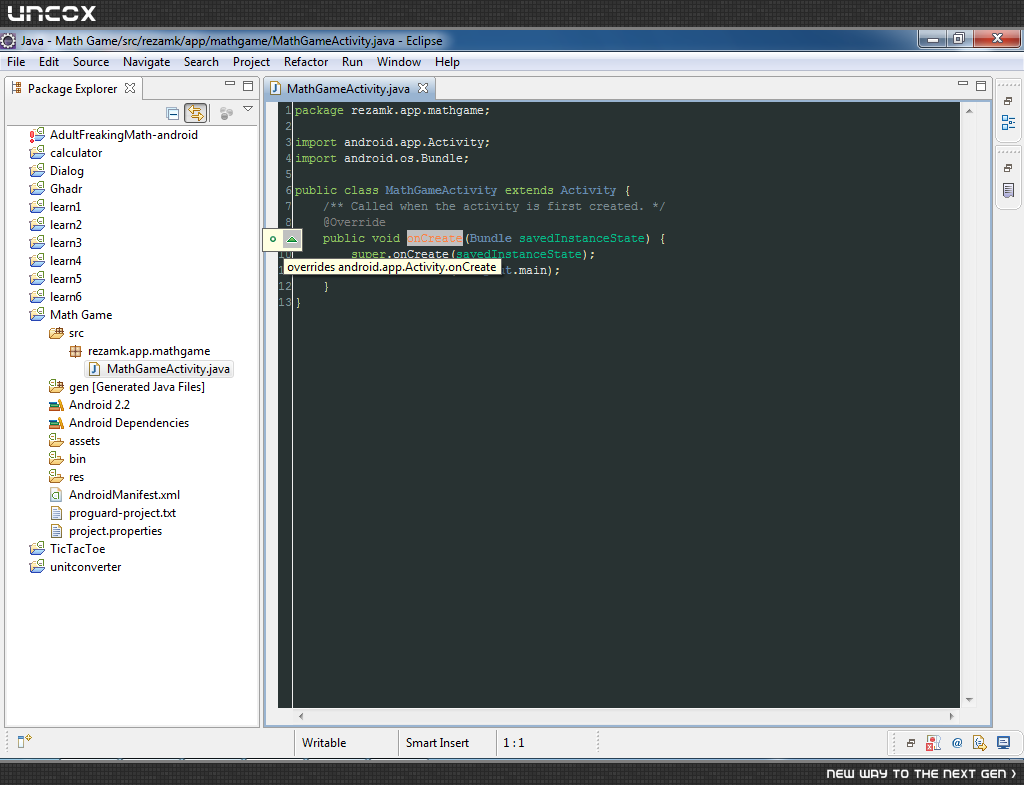Open the Navigate menu
Screen dimensions: 1024x785
[146, 62]
